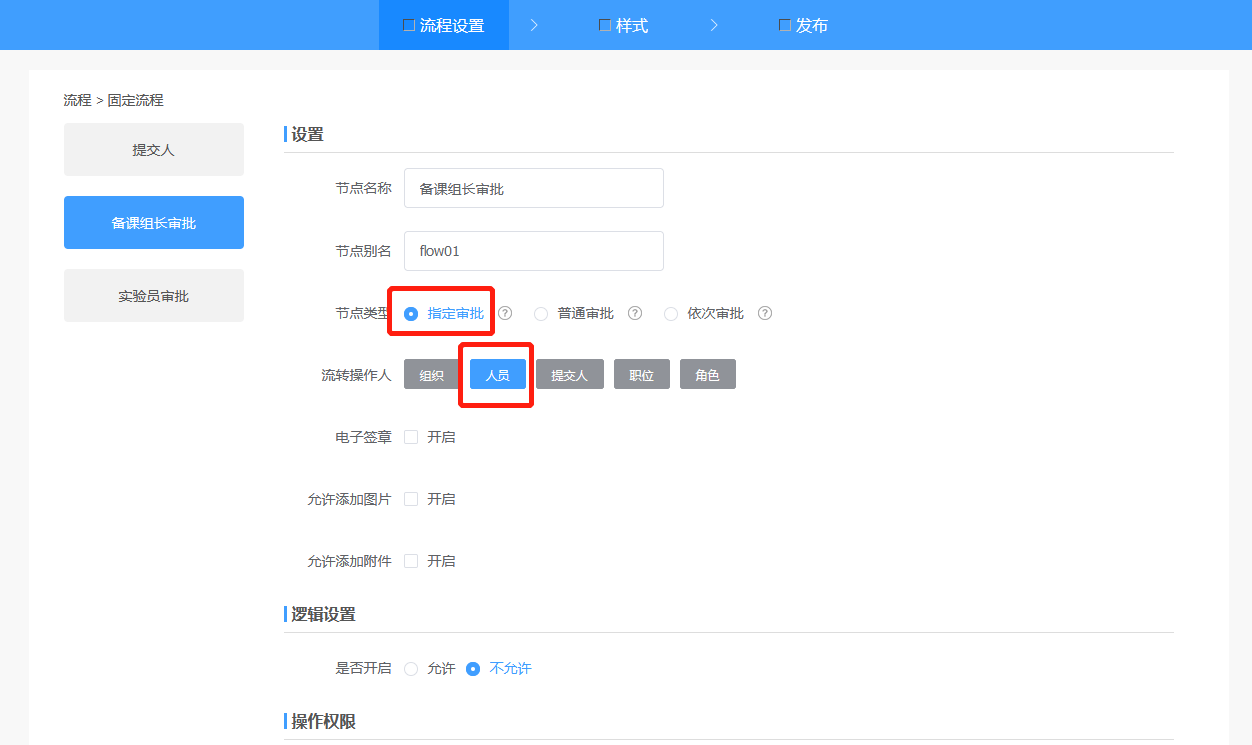Click 流程 > 固定流程 breadcrumb
1252x745 pixels.
click(x=113, y=100)
